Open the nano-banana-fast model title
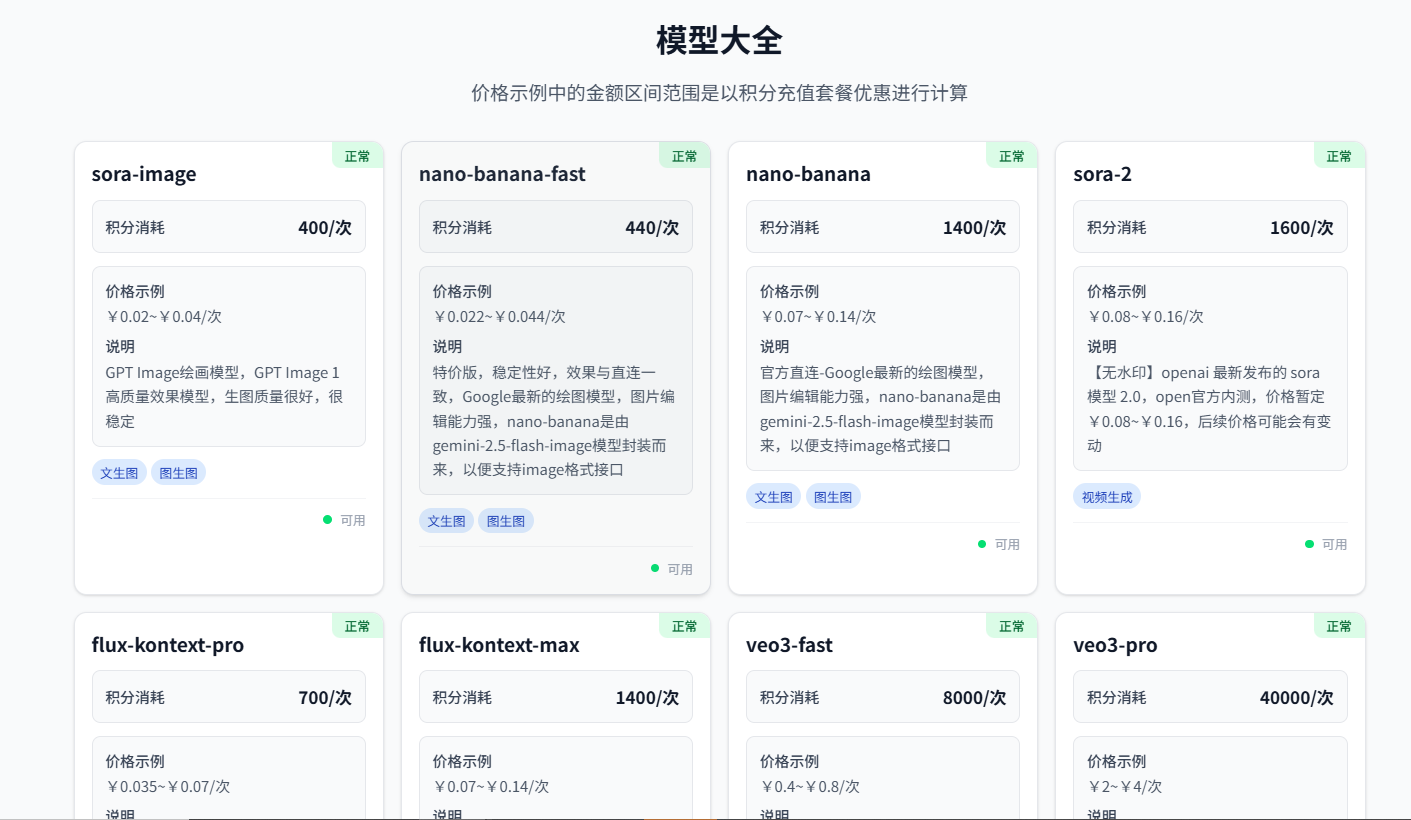This screenshot has width=1411, height=820. click(x=502, y=174)
